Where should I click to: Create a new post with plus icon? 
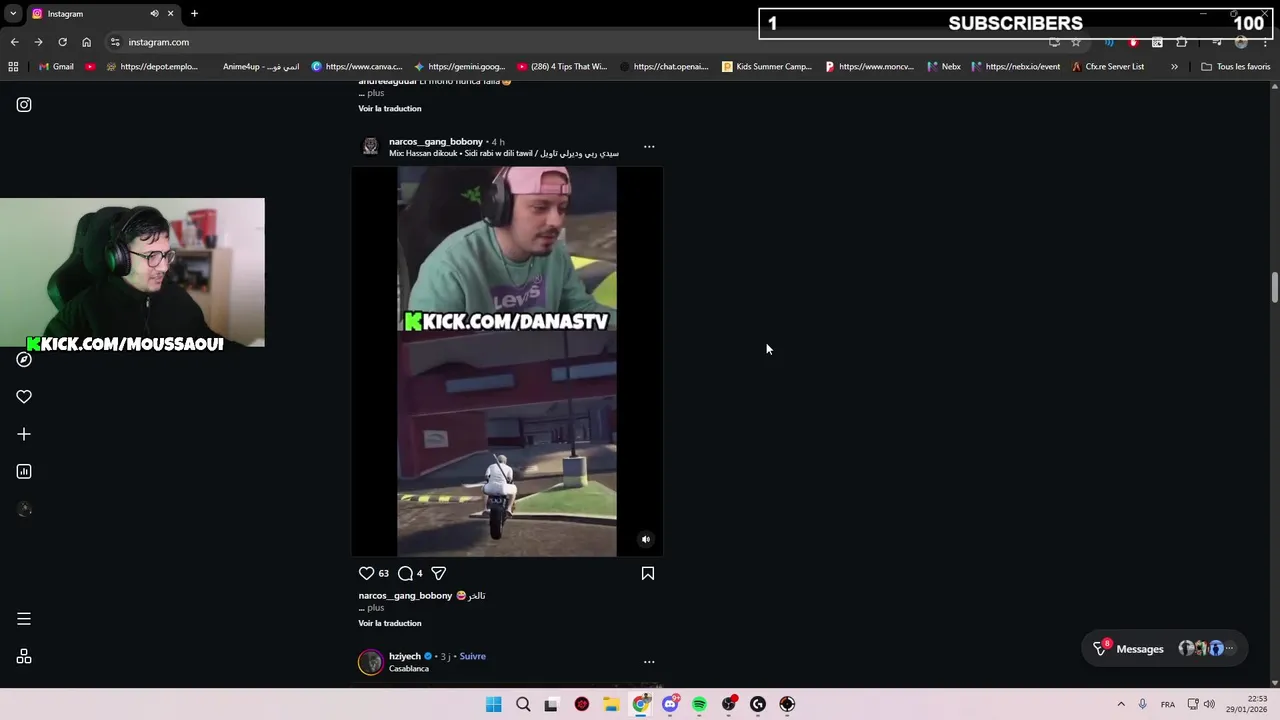coord(24,434)
